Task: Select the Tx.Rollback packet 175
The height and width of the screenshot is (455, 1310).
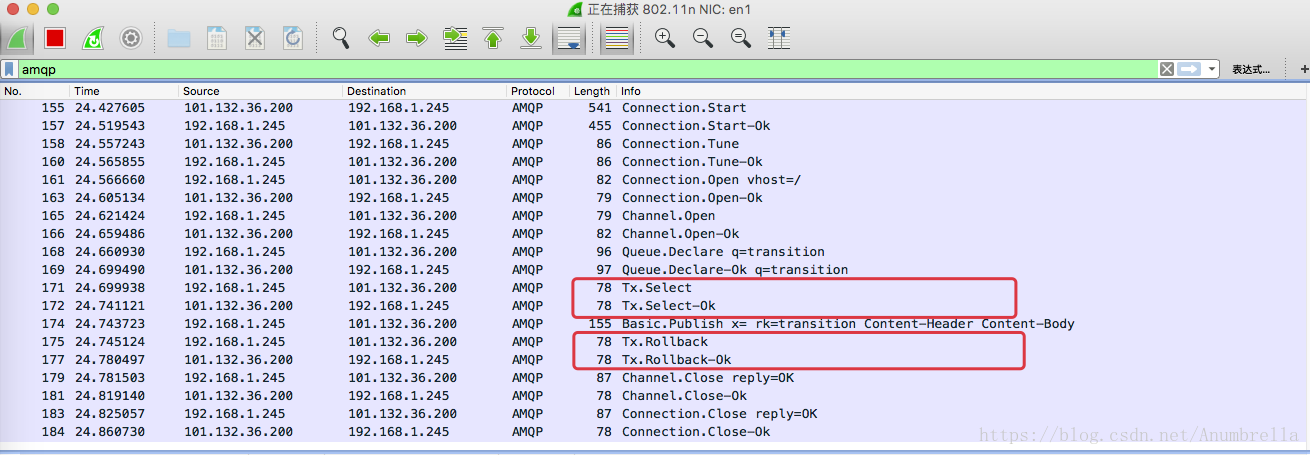Action: pyautogui.click(x=655, y=342)
